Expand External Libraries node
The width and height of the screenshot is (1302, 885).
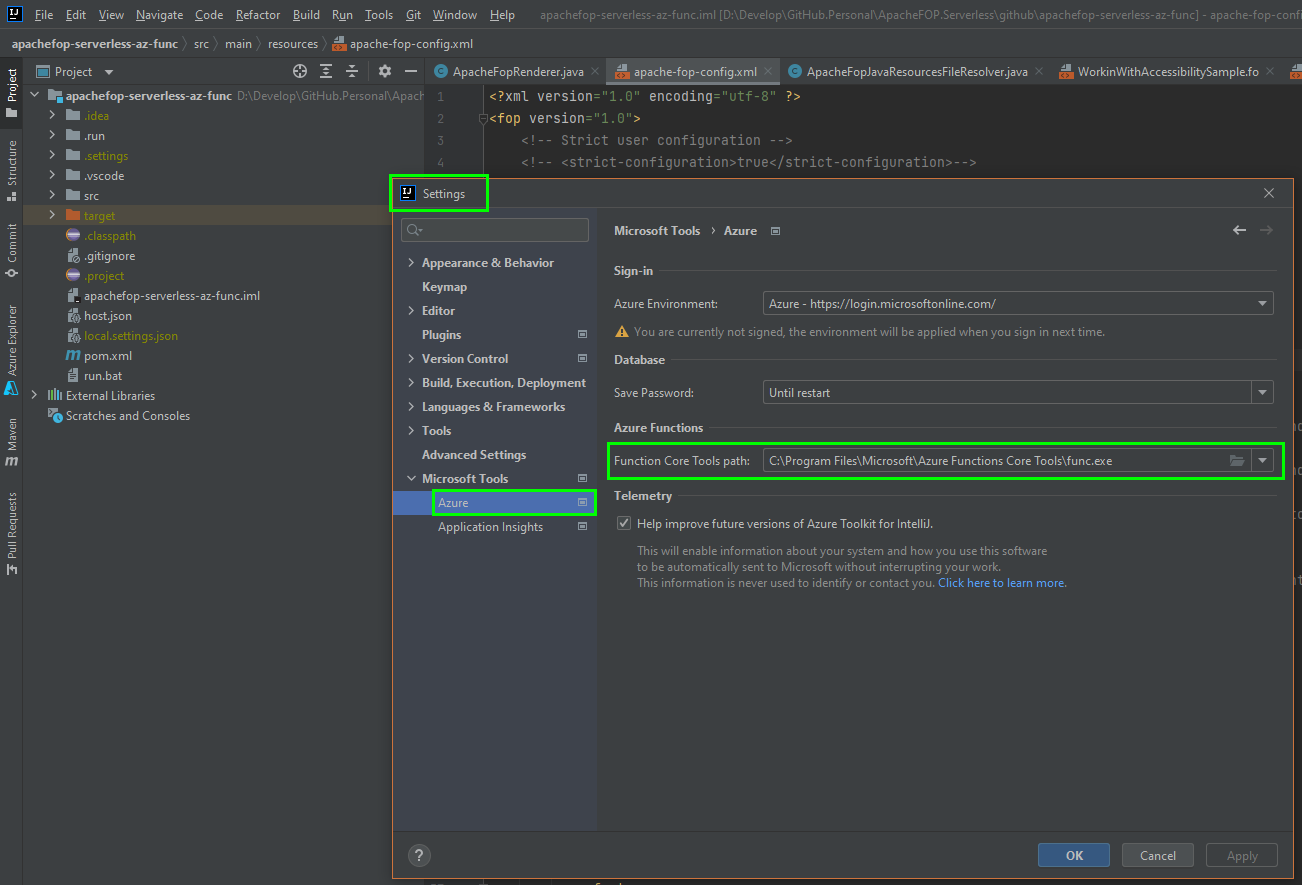click(x=34, y=396)
